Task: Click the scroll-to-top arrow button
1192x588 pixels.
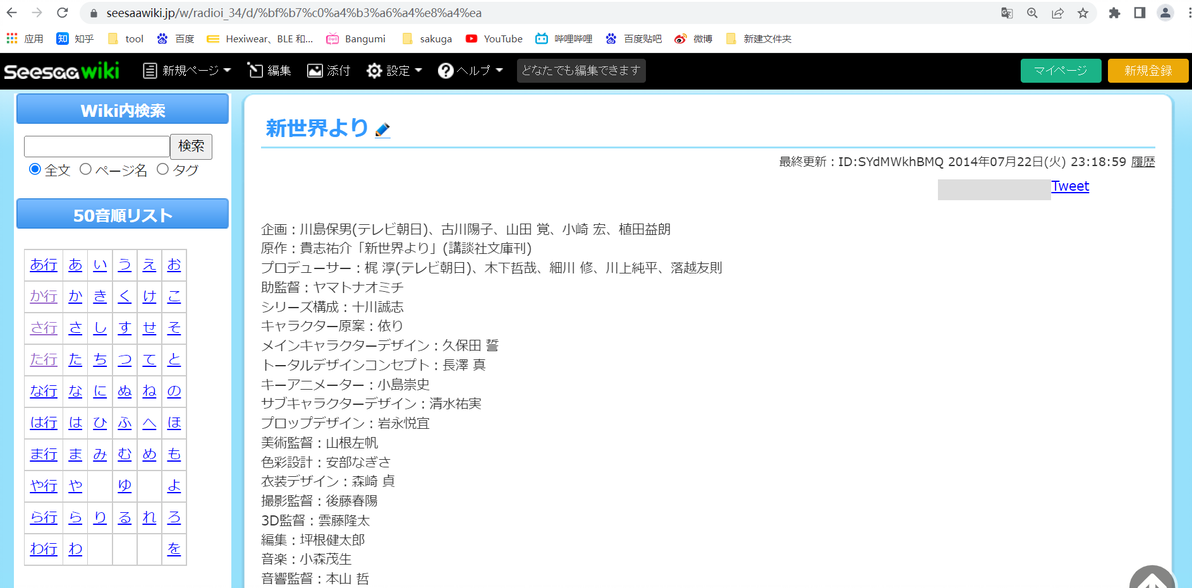Action: (1152, 578)
